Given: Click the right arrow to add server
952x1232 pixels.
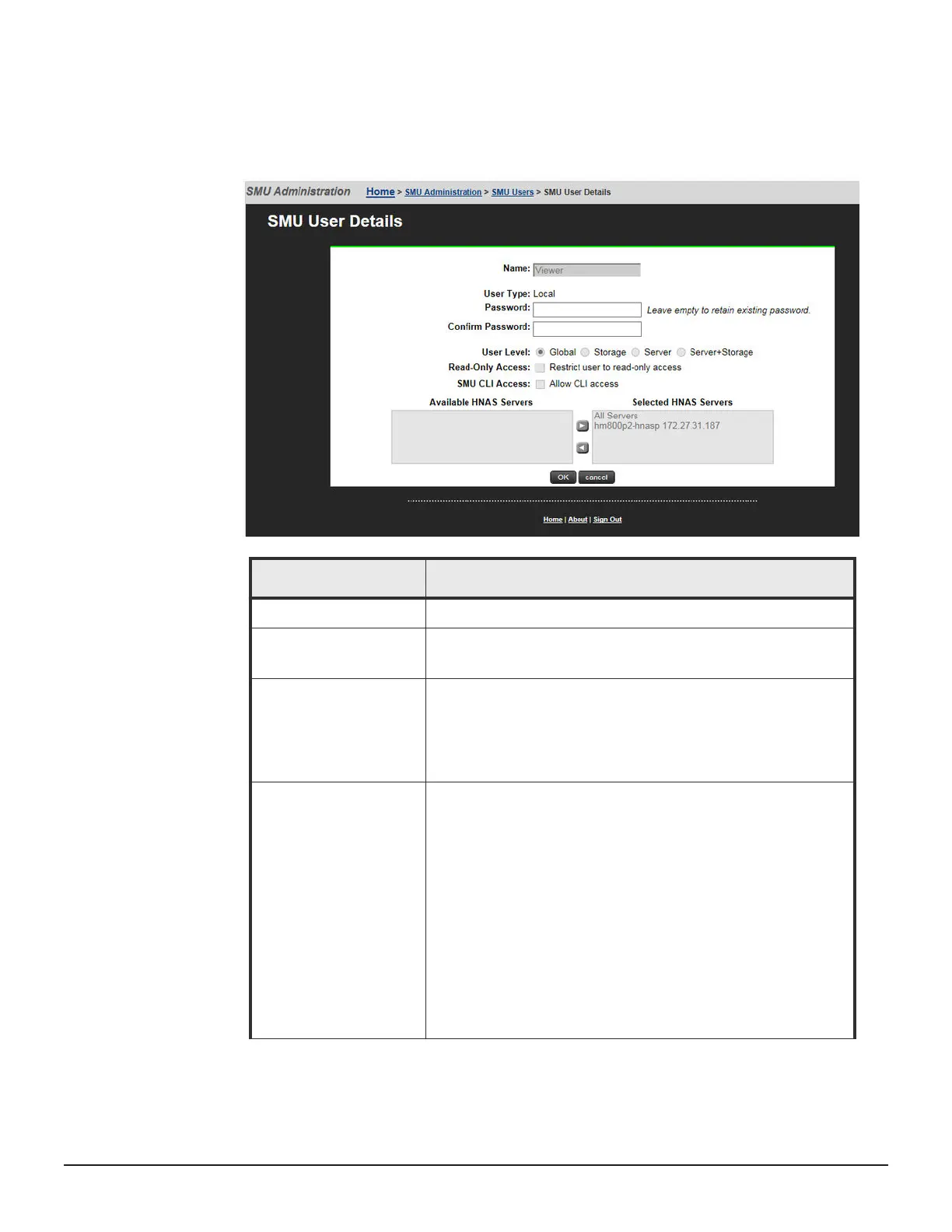Looking at the screenshot, I should 583,426.
